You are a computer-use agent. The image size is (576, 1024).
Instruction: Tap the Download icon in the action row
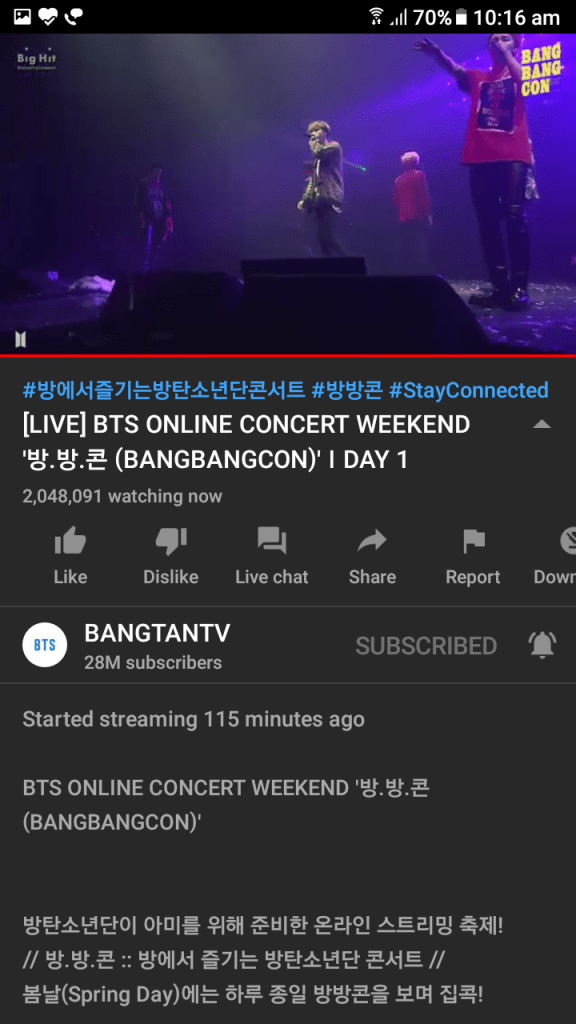568,541
